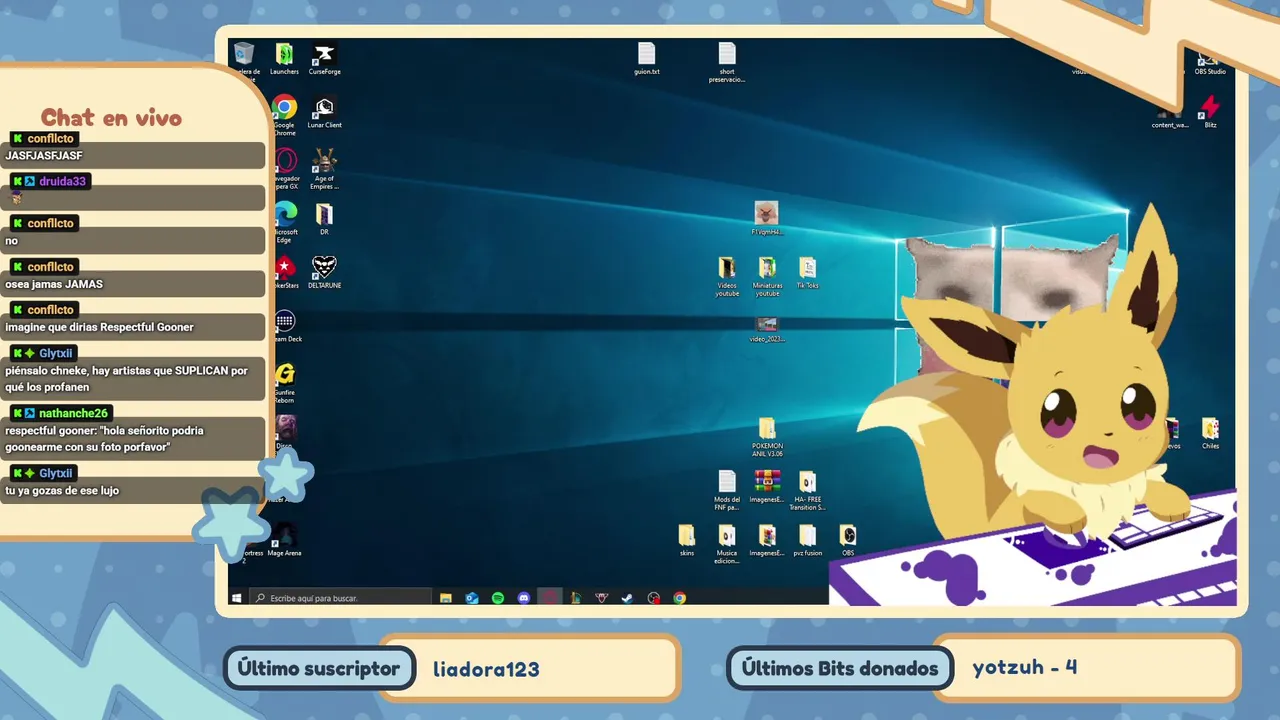Launch Lunar Client from the desktop

[x=324, y=111]
